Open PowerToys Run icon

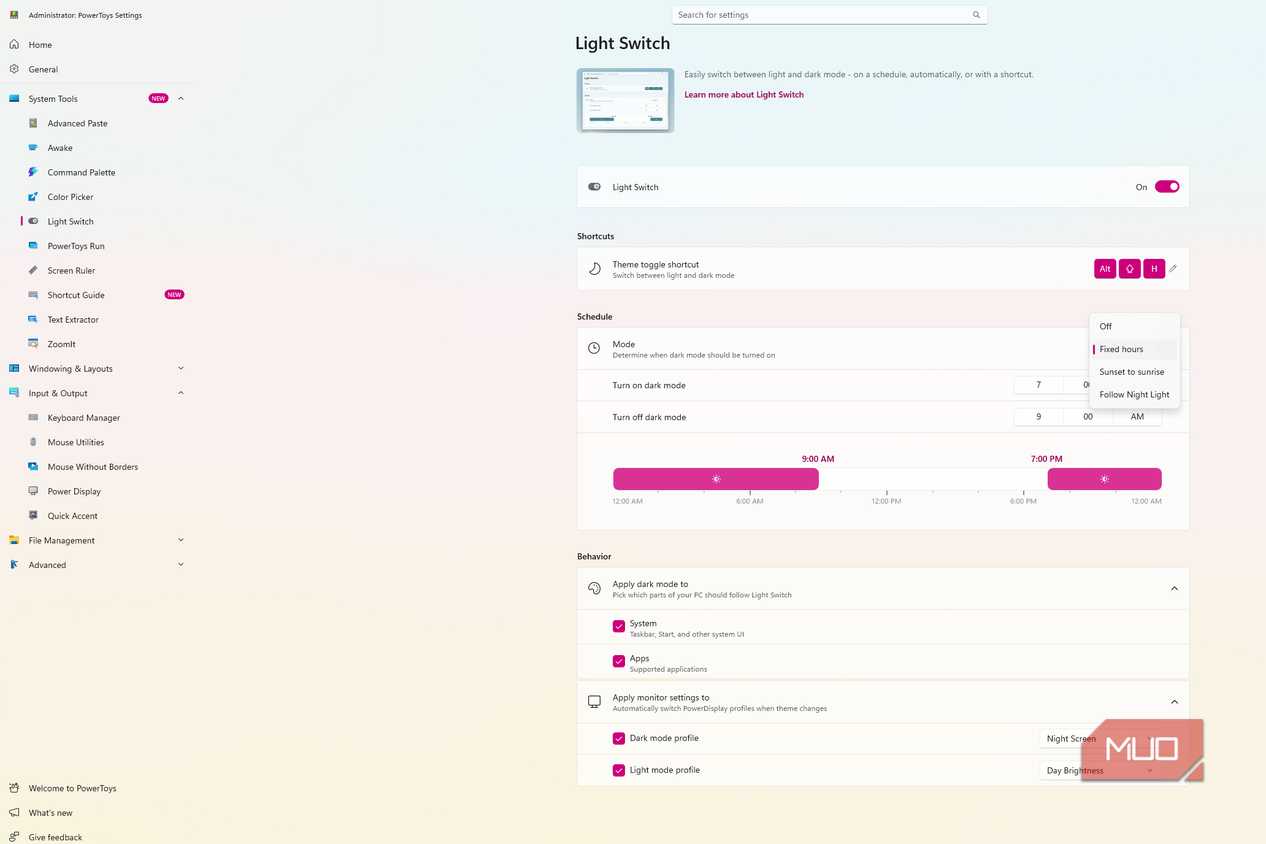pyautogui.click(x=33, y=246)
